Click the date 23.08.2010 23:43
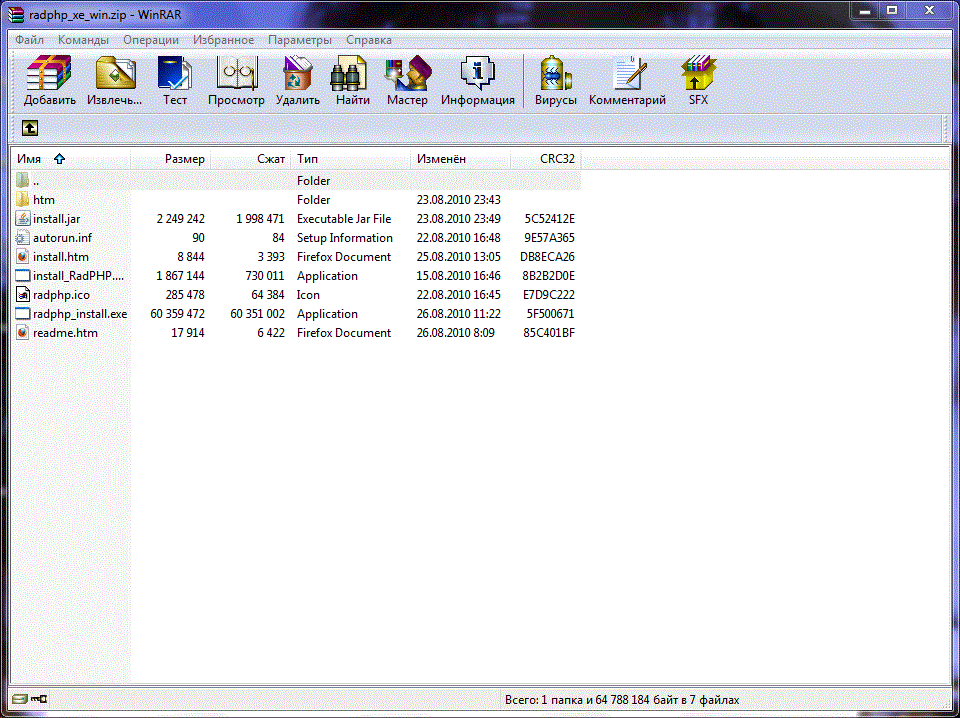 [x=459, y=200]
